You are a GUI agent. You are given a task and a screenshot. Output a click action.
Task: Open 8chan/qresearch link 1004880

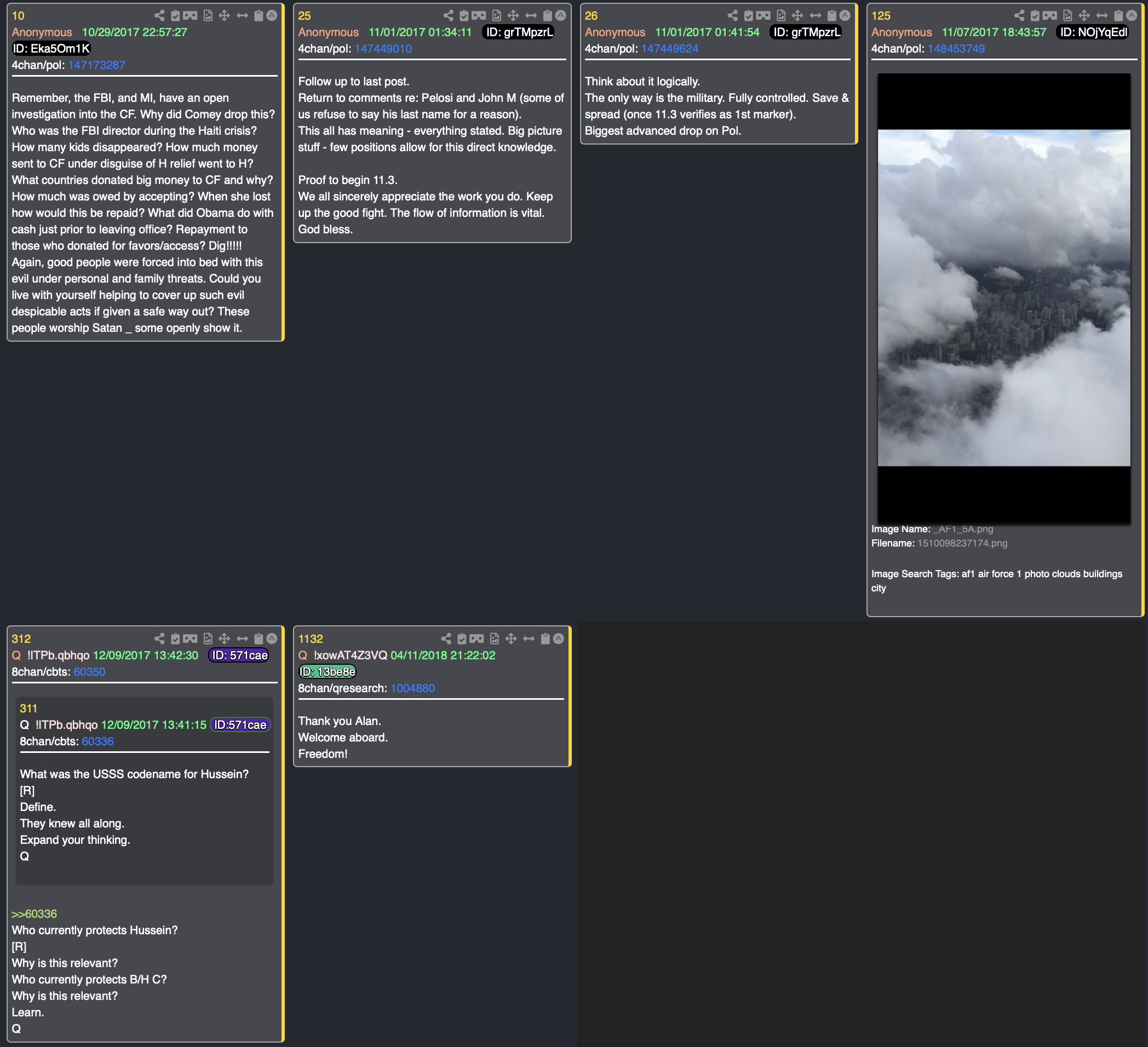click(x=412, y=688)
